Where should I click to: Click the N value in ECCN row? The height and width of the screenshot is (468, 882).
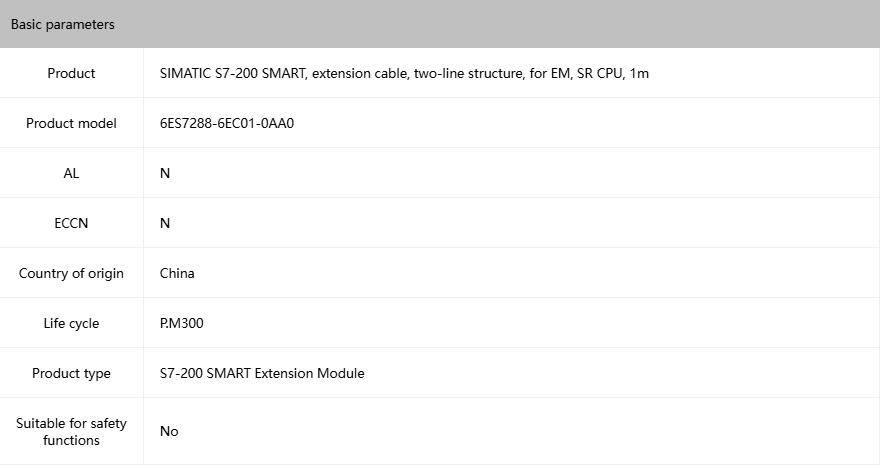click(x=165, y=223)
